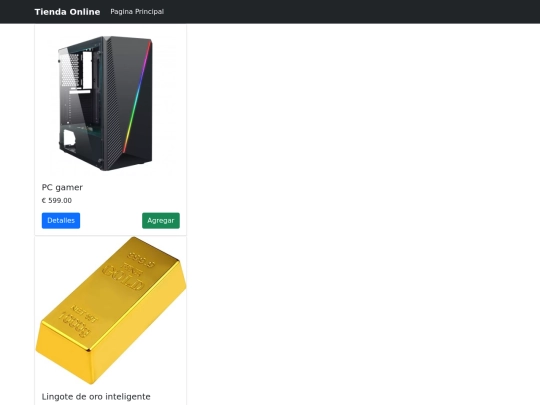The image size is (540, 405).
Task: Click the 1000g engraving on gold bar
Action: [x=76, y=325]
